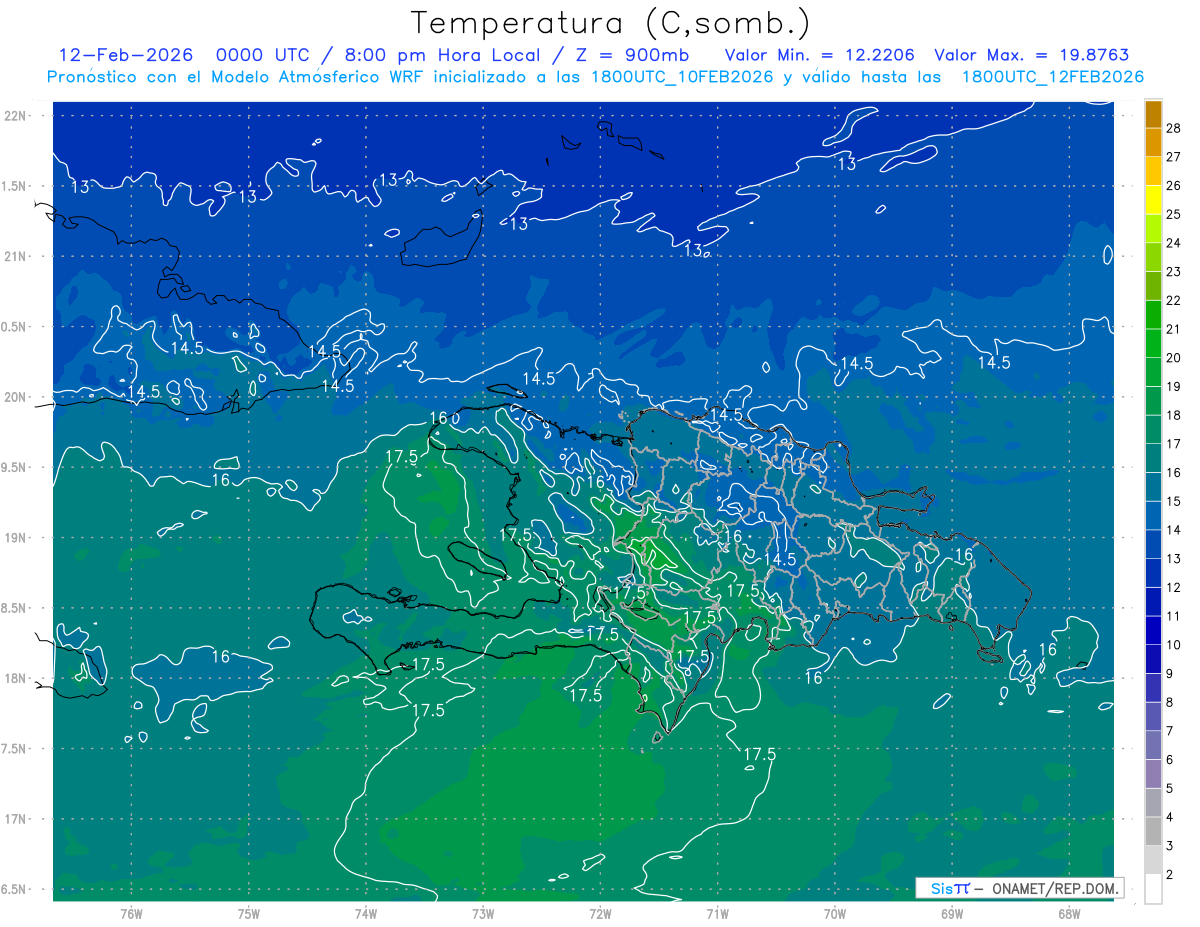Click the 21N latitude axis label
Screen dimensions: 1200x927
coord(15,256)
